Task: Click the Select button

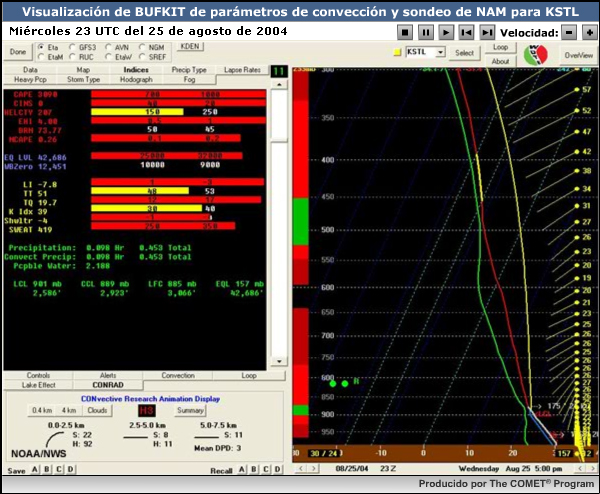Action: tap(465, 53)
